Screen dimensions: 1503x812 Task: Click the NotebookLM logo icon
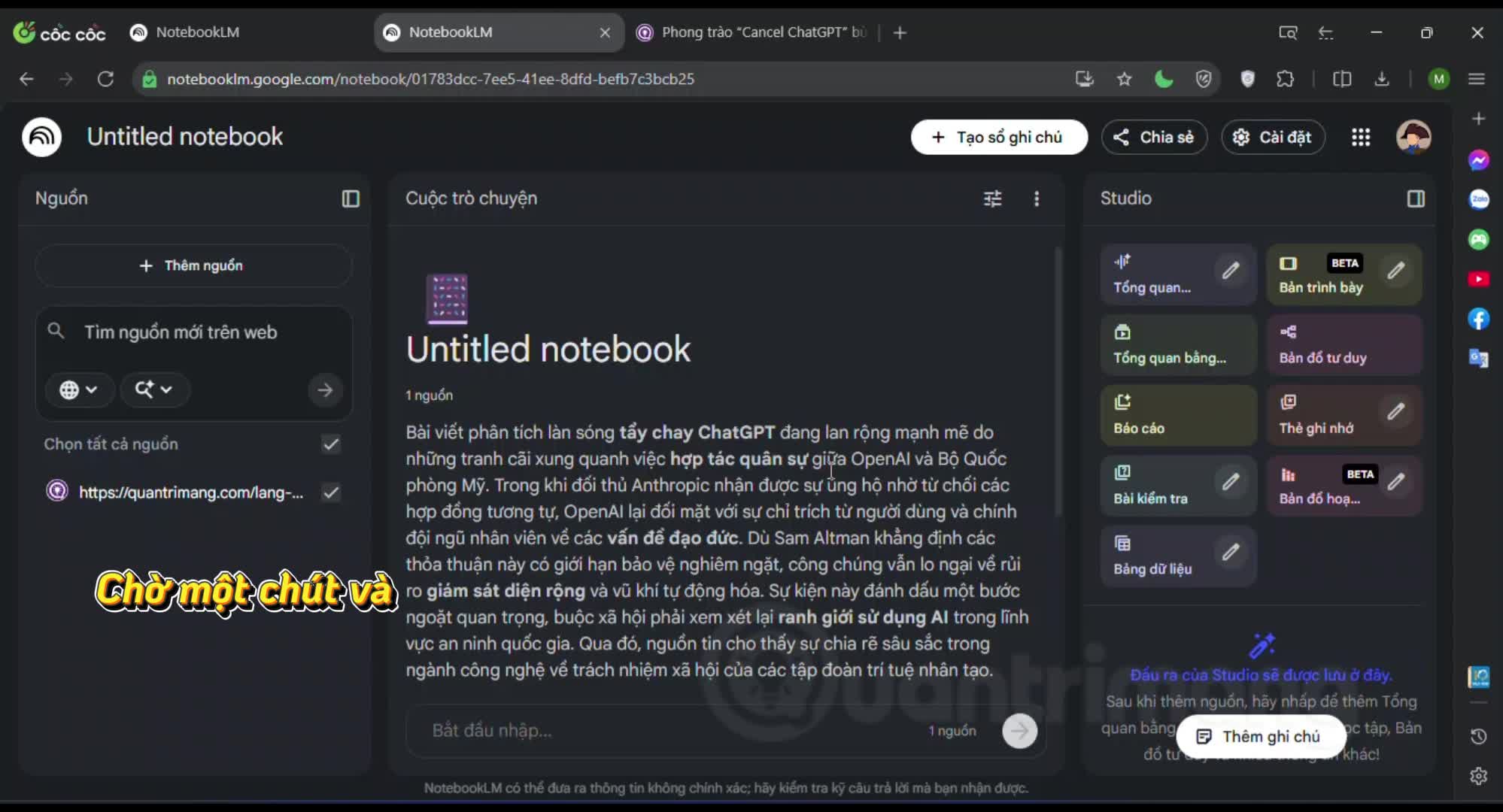pos(42,137)
